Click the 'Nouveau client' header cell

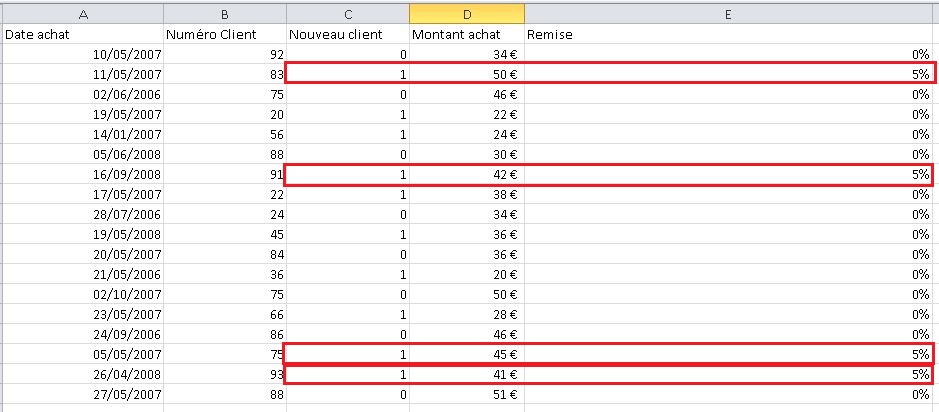(x=347, y=34)
